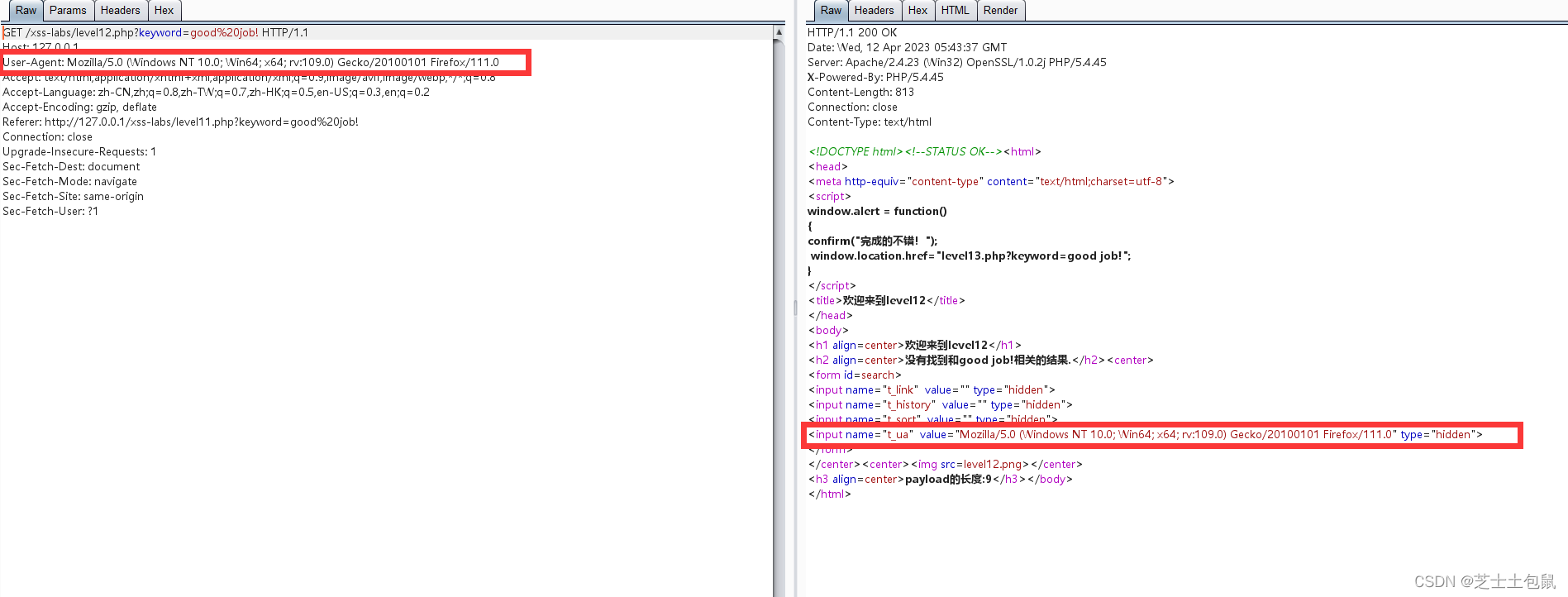Click Content-Type: text/html line

point(870,122)
